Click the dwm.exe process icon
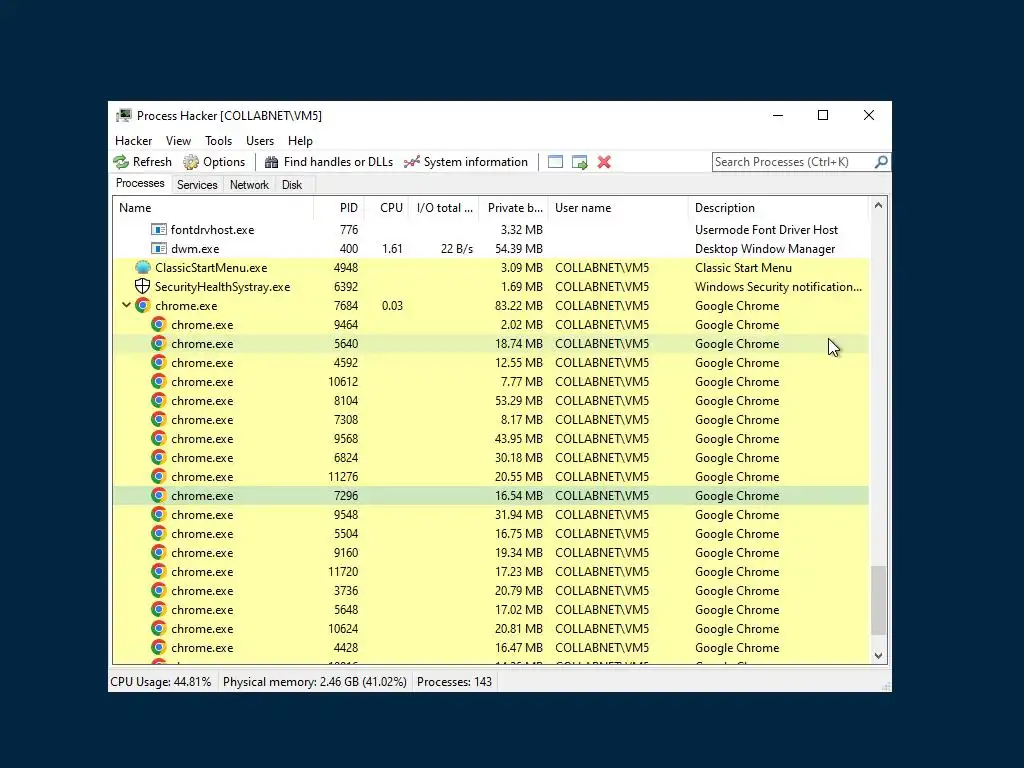Screen dimensions: 1024x768 (x=159, y=248)
